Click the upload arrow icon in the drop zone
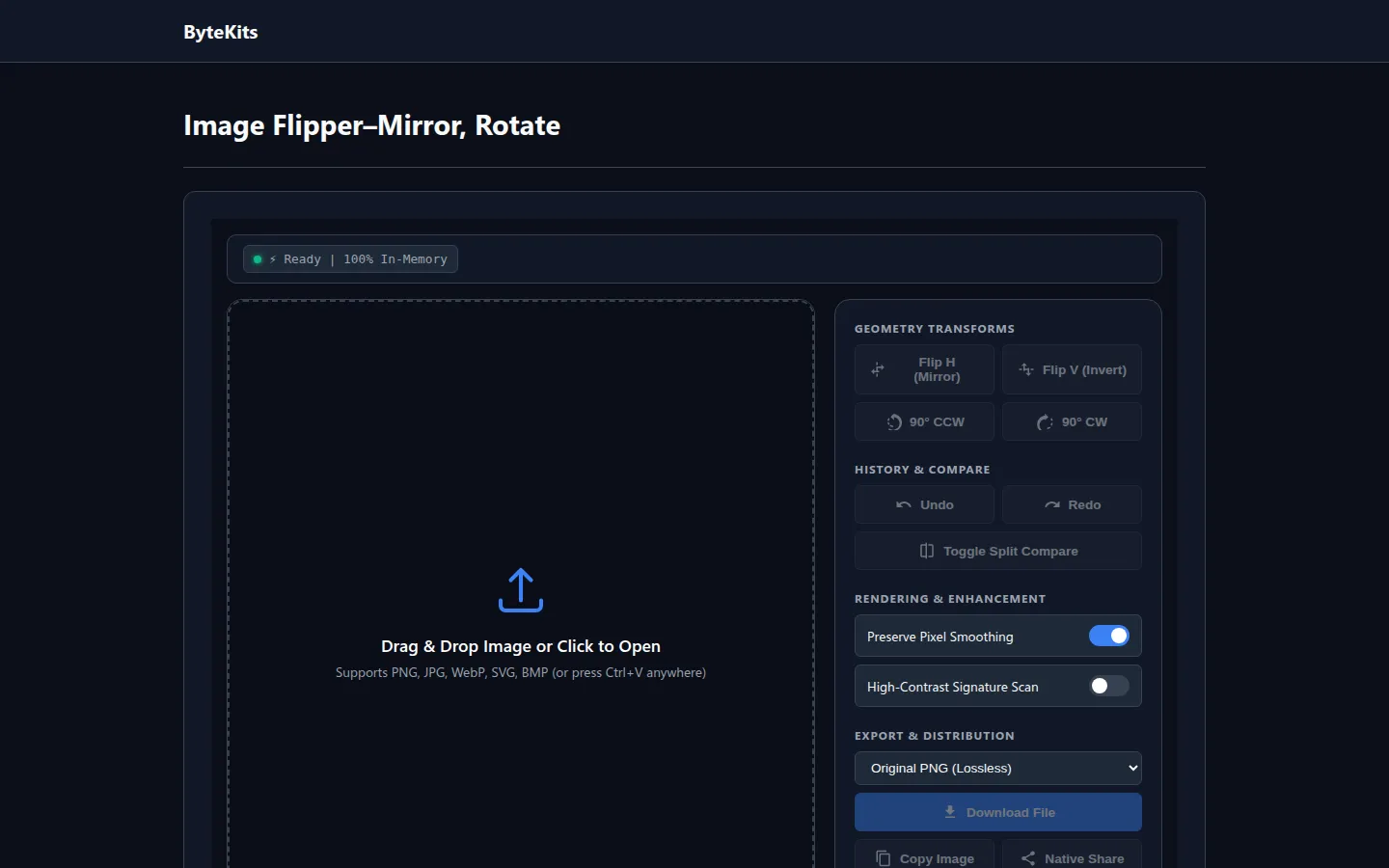The height and width of the screenshot is (868, 1389). point(521,589)
